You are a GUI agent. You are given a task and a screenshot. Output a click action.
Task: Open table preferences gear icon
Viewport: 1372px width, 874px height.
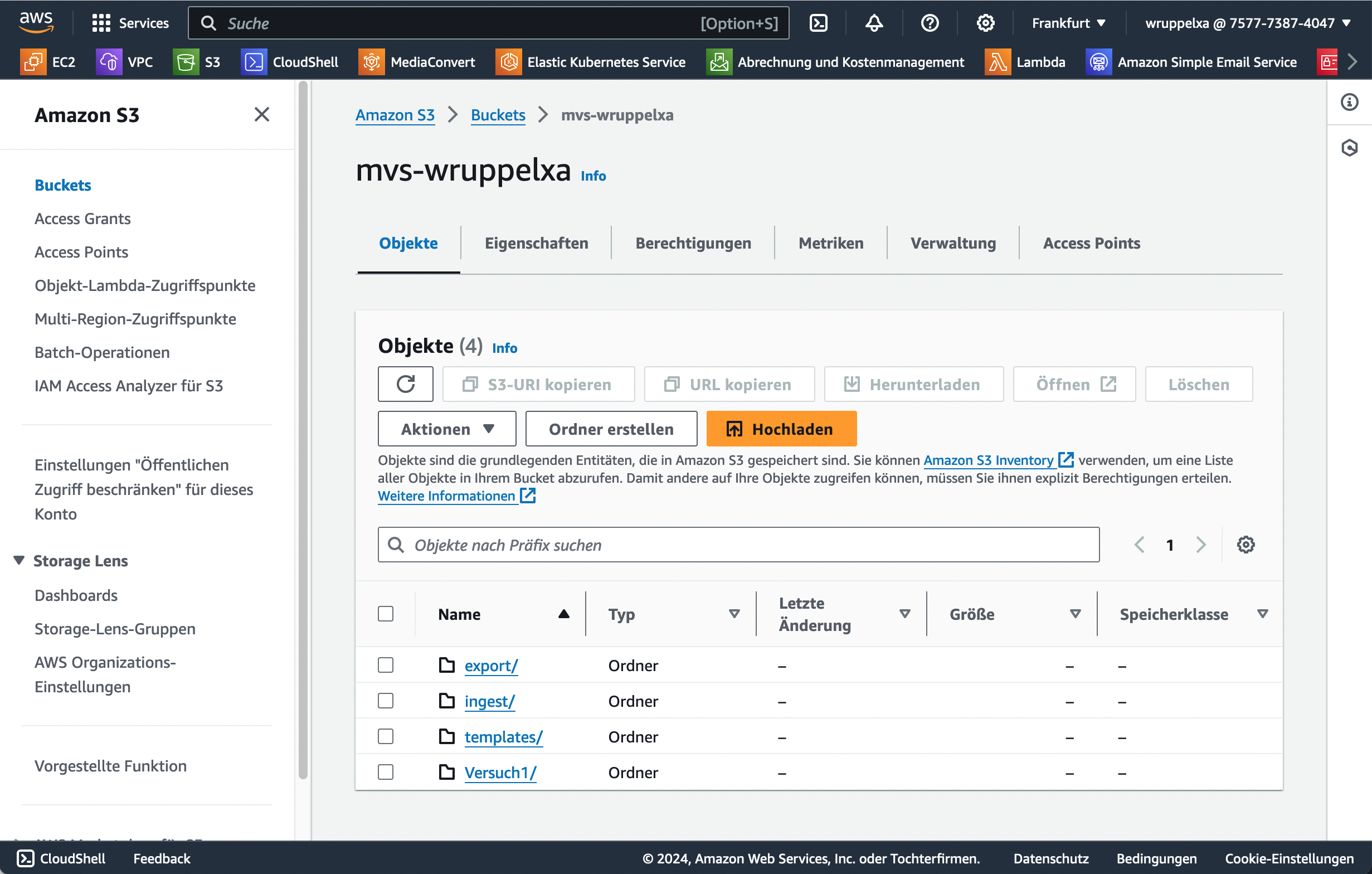click(1245, 545)
